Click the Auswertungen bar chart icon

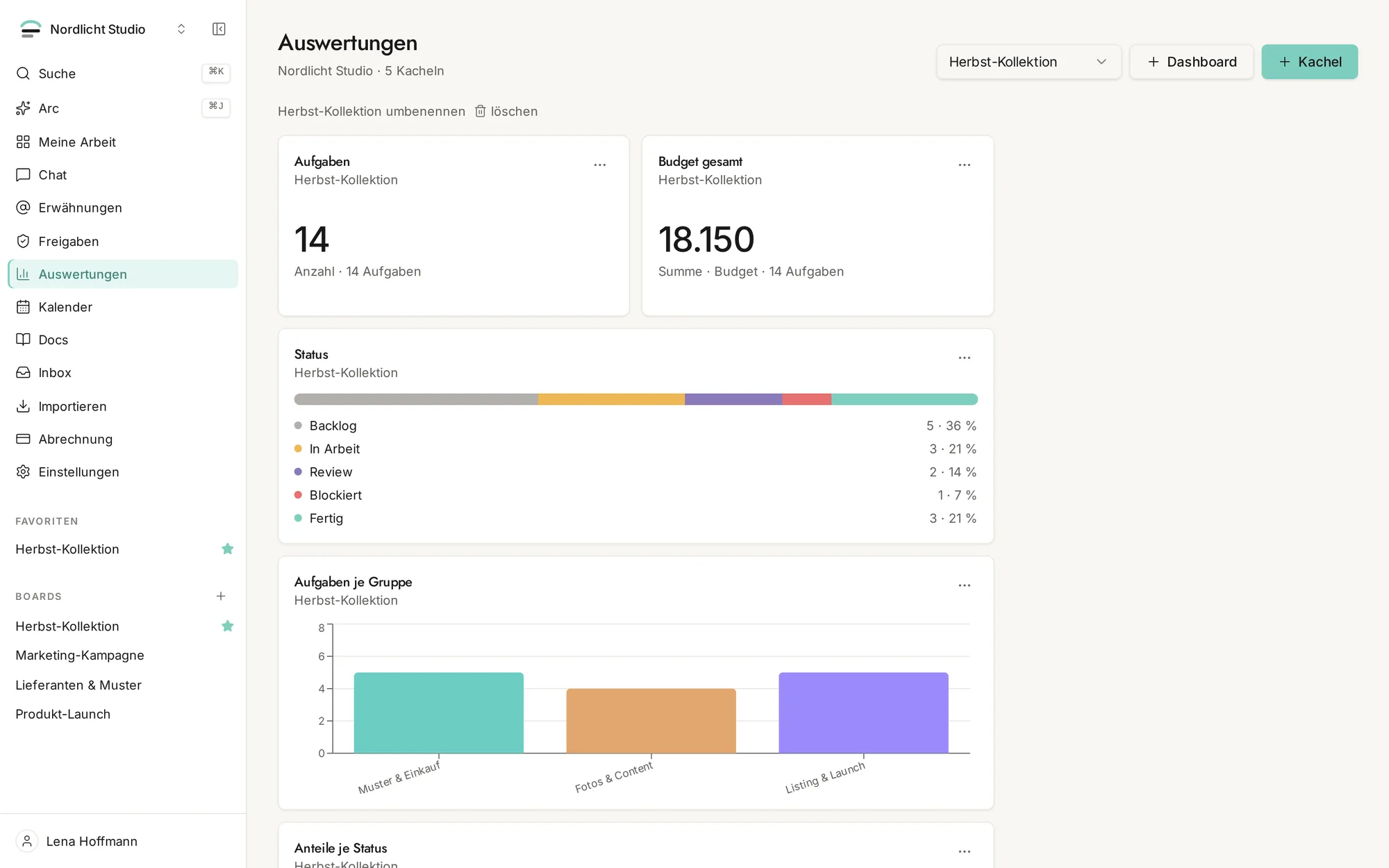(x=23, y=274)
